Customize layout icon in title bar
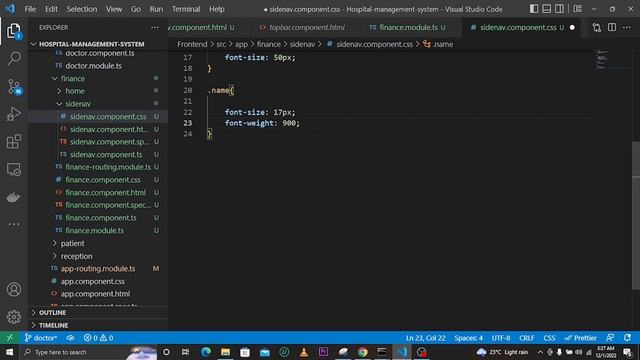This screenshot has height=360, width=640. click(577, 9)
